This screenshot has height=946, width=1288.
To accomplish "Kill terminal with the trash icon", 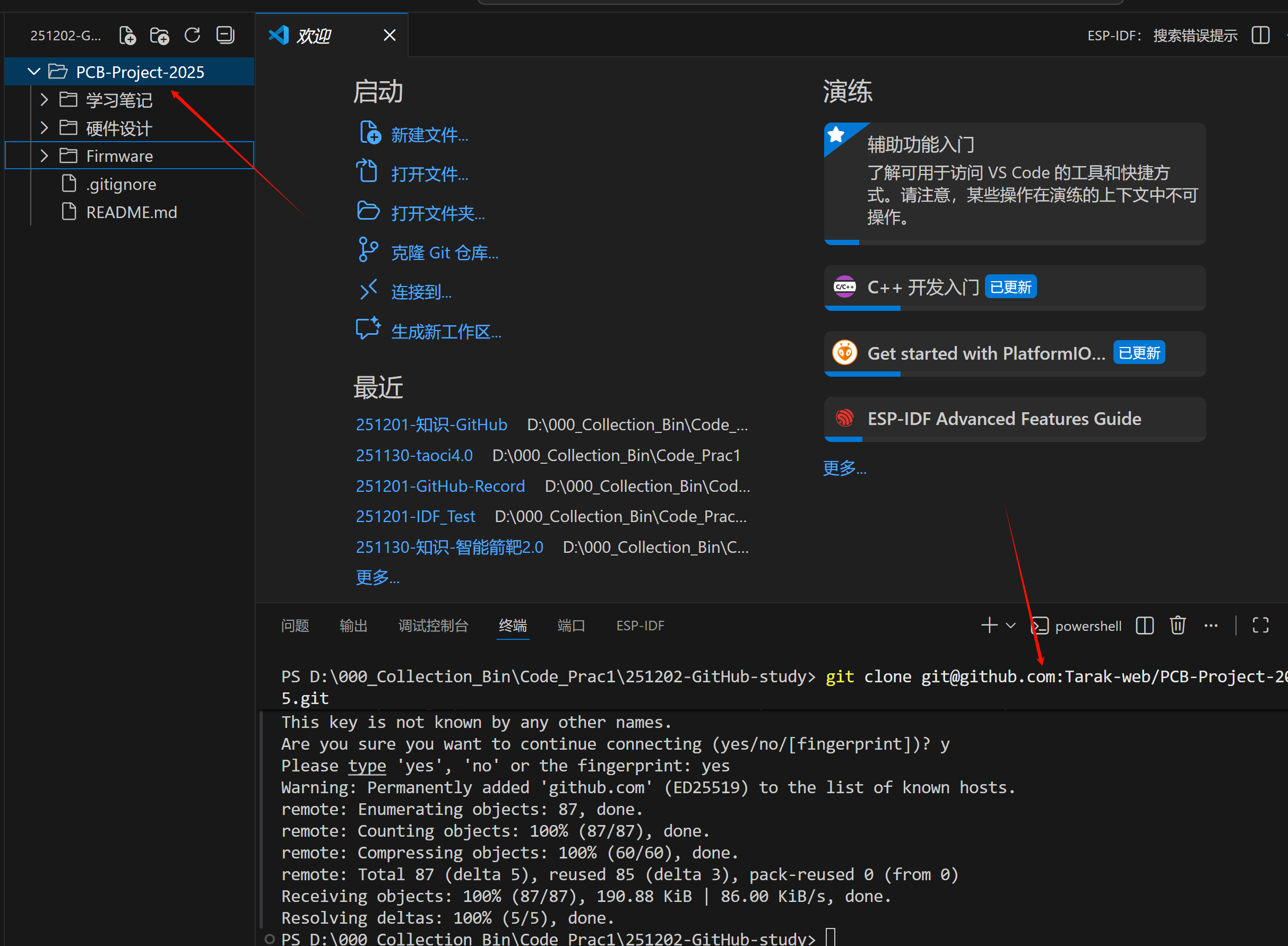I will point(1178,626).
